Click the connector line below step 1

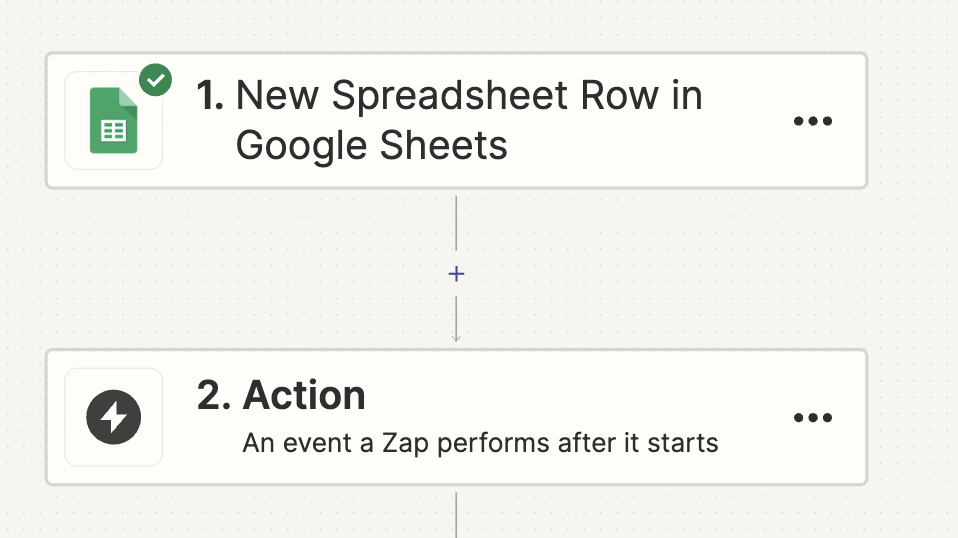click(456, 223)
